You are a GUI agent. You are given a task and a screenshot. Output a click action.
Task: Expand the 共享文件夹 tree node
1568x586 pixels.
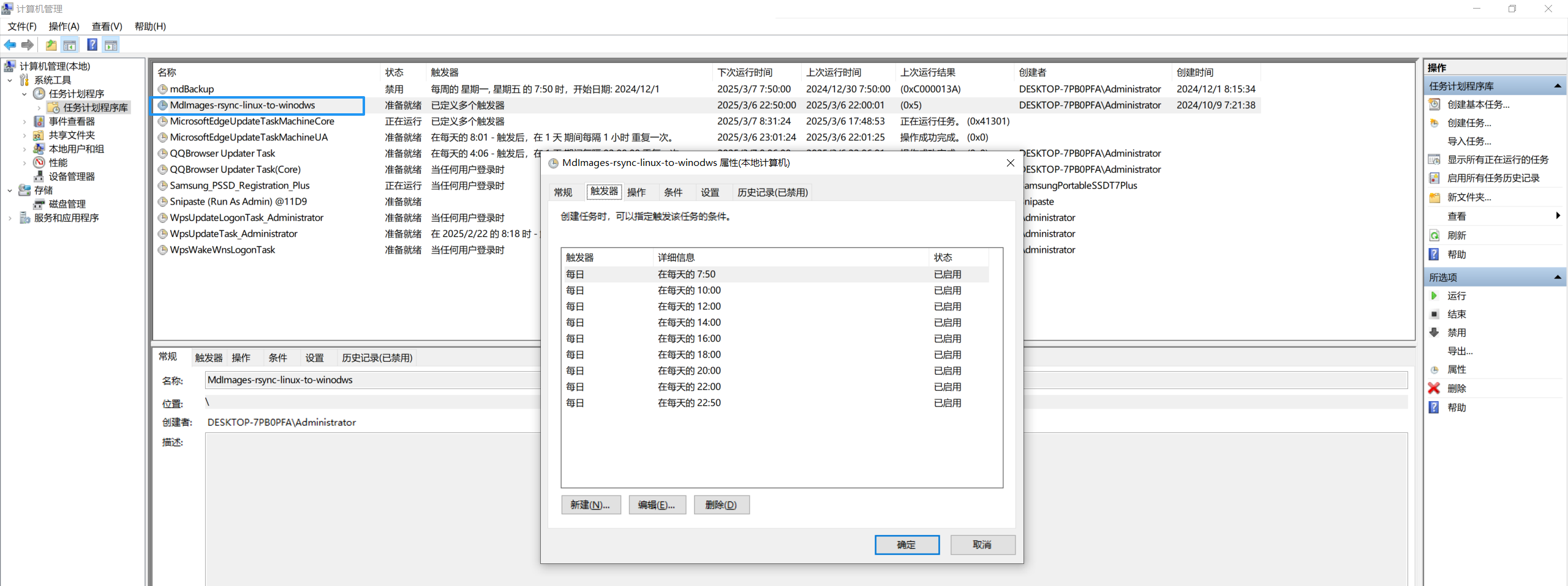click(24, 135)
